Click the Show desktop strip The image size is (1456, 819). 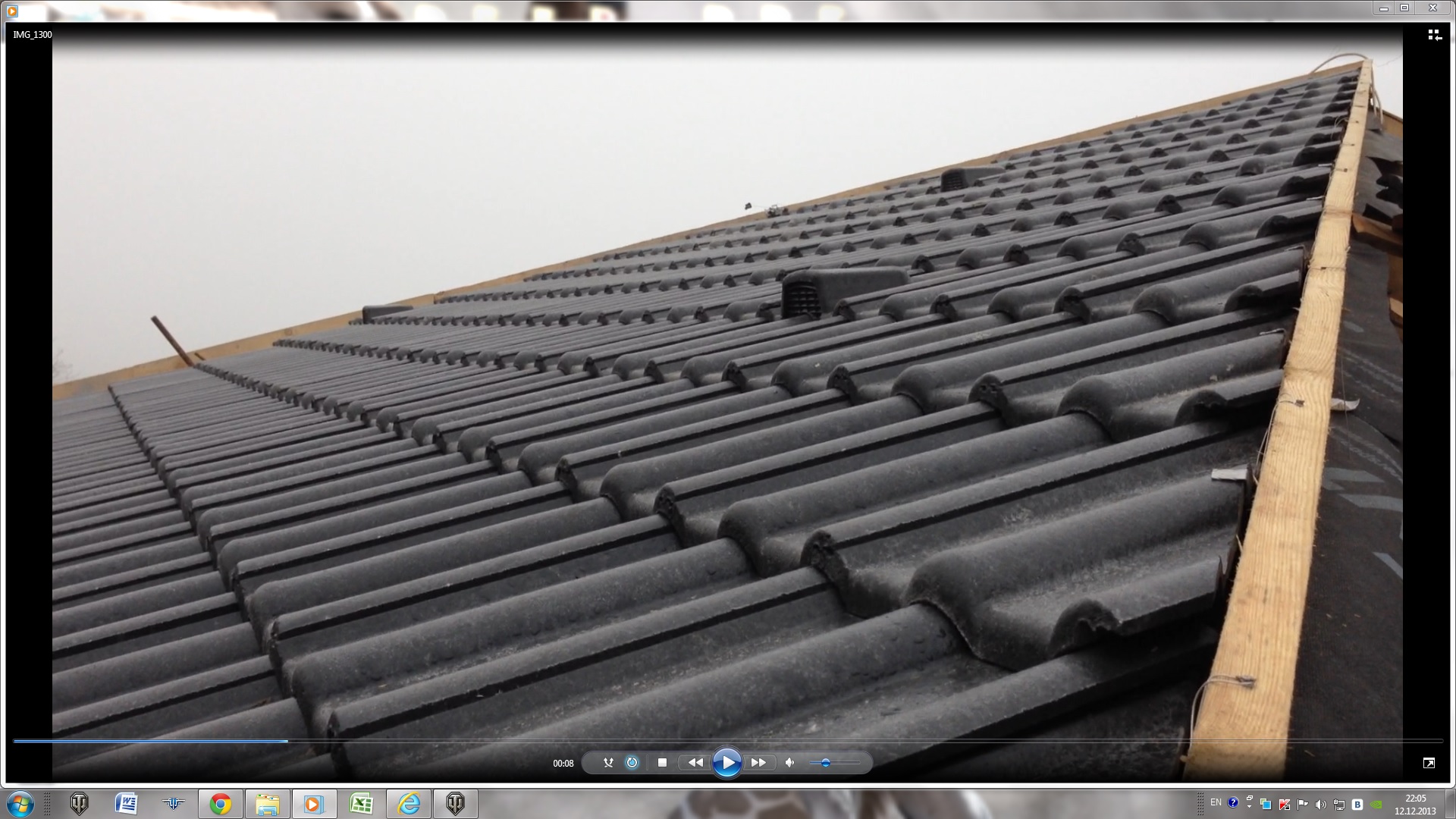1450,804
